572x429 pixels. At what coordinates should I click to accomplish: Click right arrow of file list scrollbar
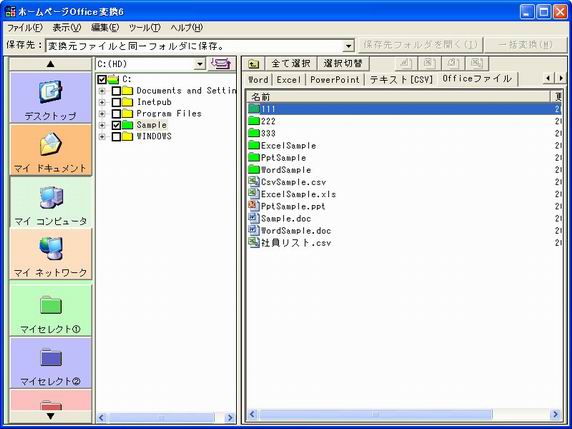(x=555, y=414)
